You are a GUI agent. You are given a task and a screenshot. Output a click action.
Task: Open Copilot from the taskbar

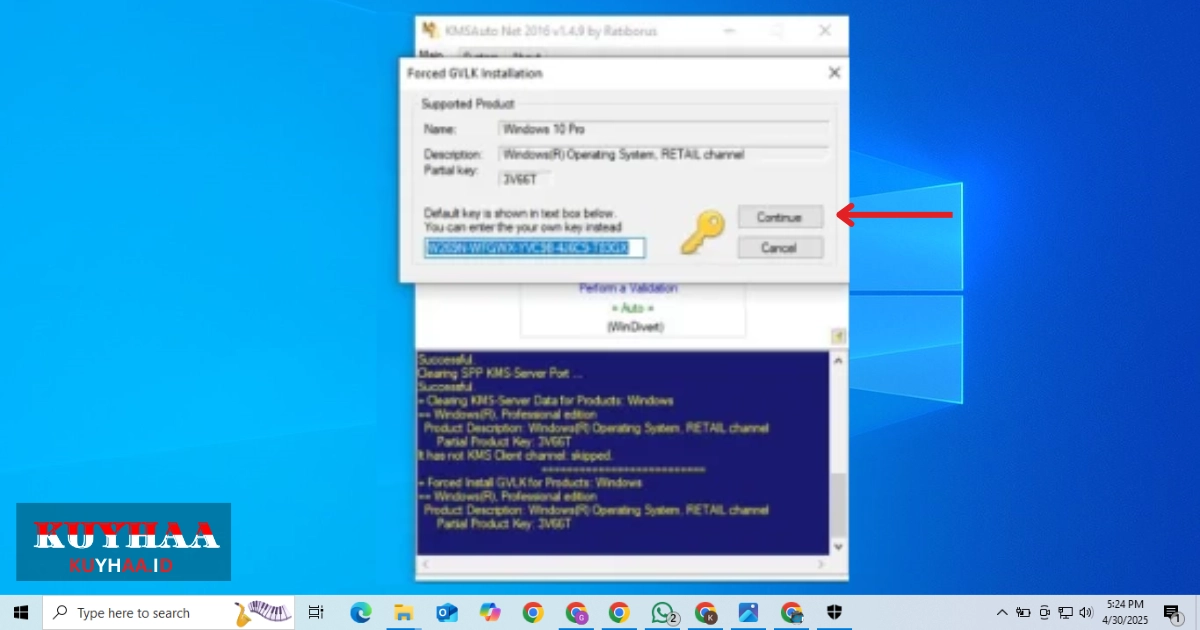[490, 612]
